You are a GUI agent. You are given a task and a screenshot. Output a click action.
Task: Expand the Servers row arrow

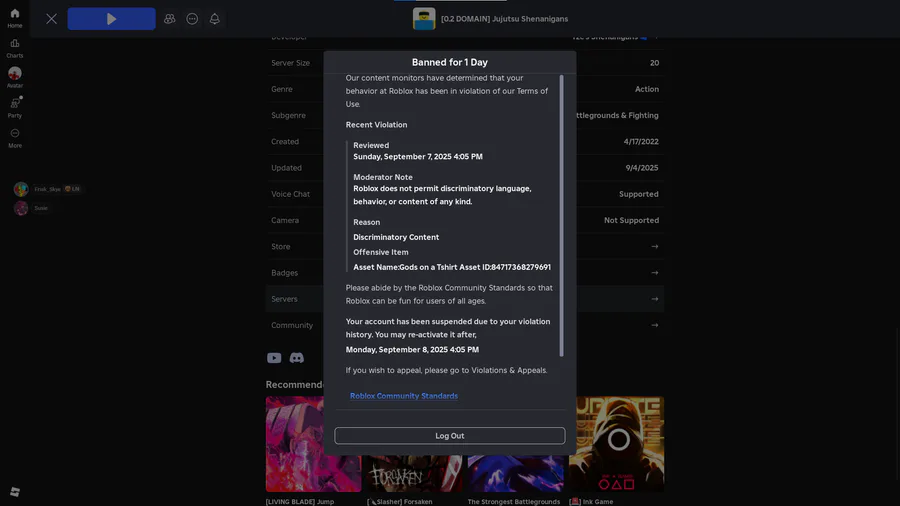point(655,299)
